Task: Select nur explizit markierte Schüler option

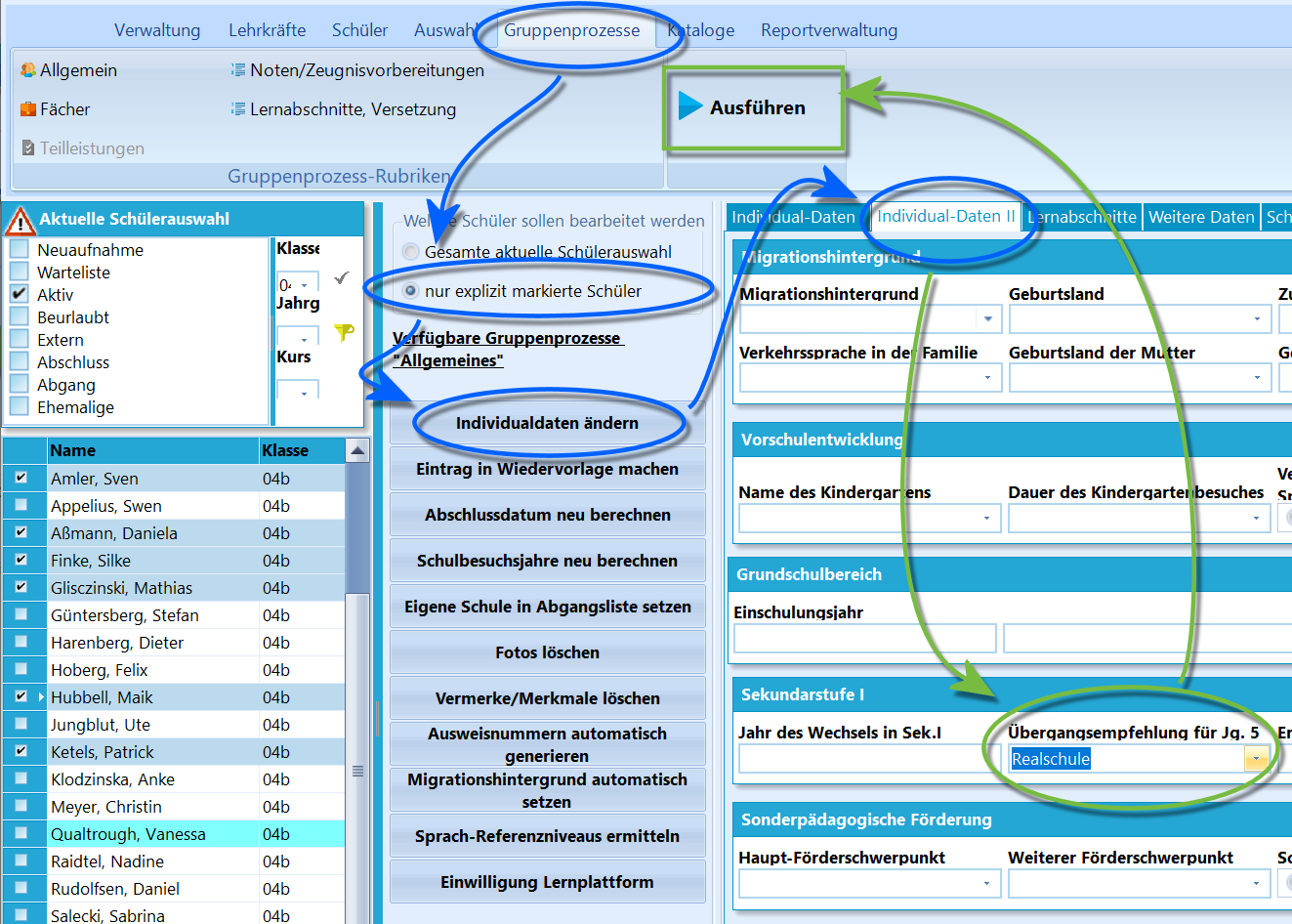Action: (411, 291)
